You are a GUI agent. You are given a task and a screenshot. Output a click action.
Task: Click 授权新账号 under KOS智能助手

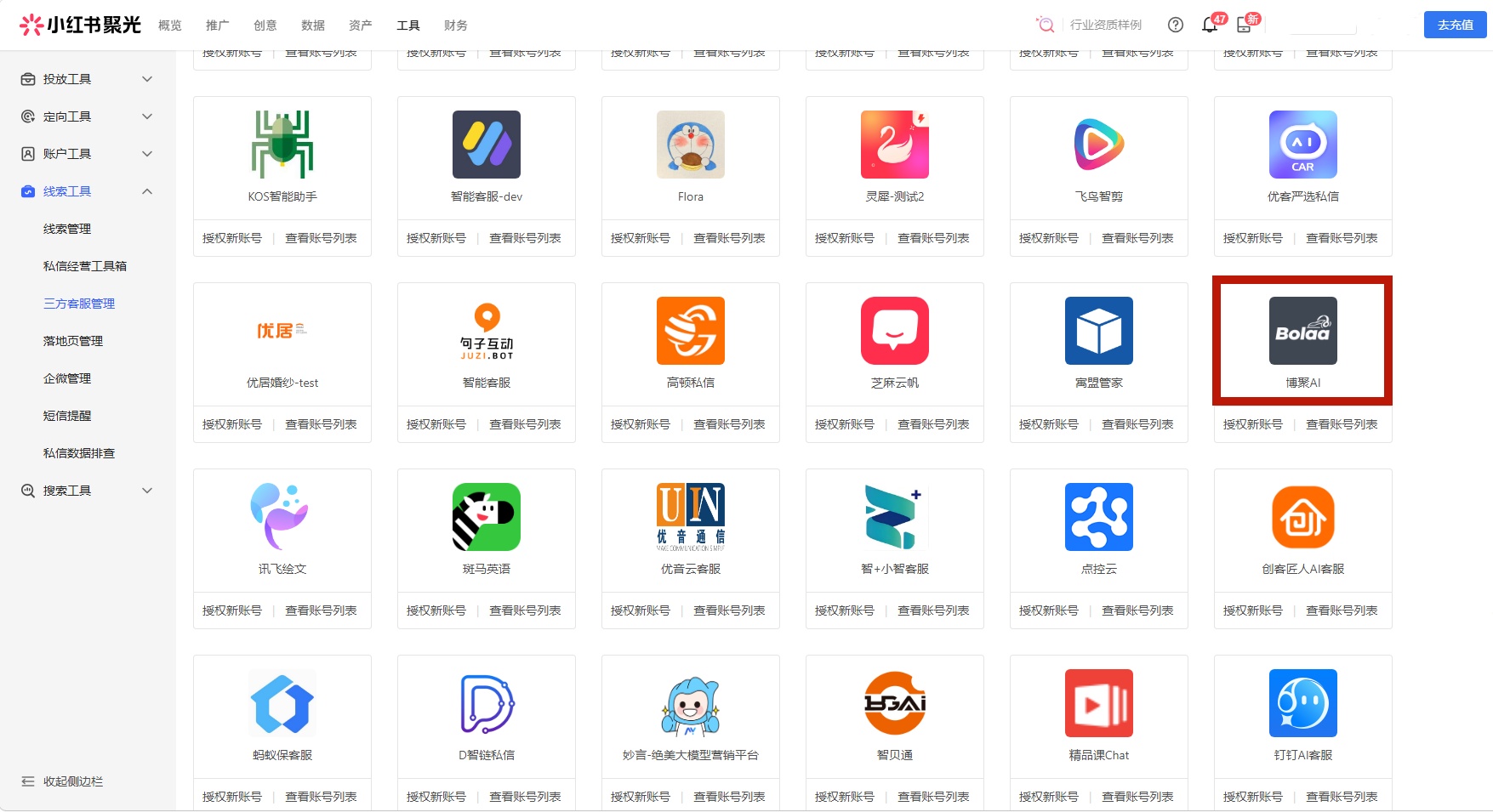coord(232,238)
